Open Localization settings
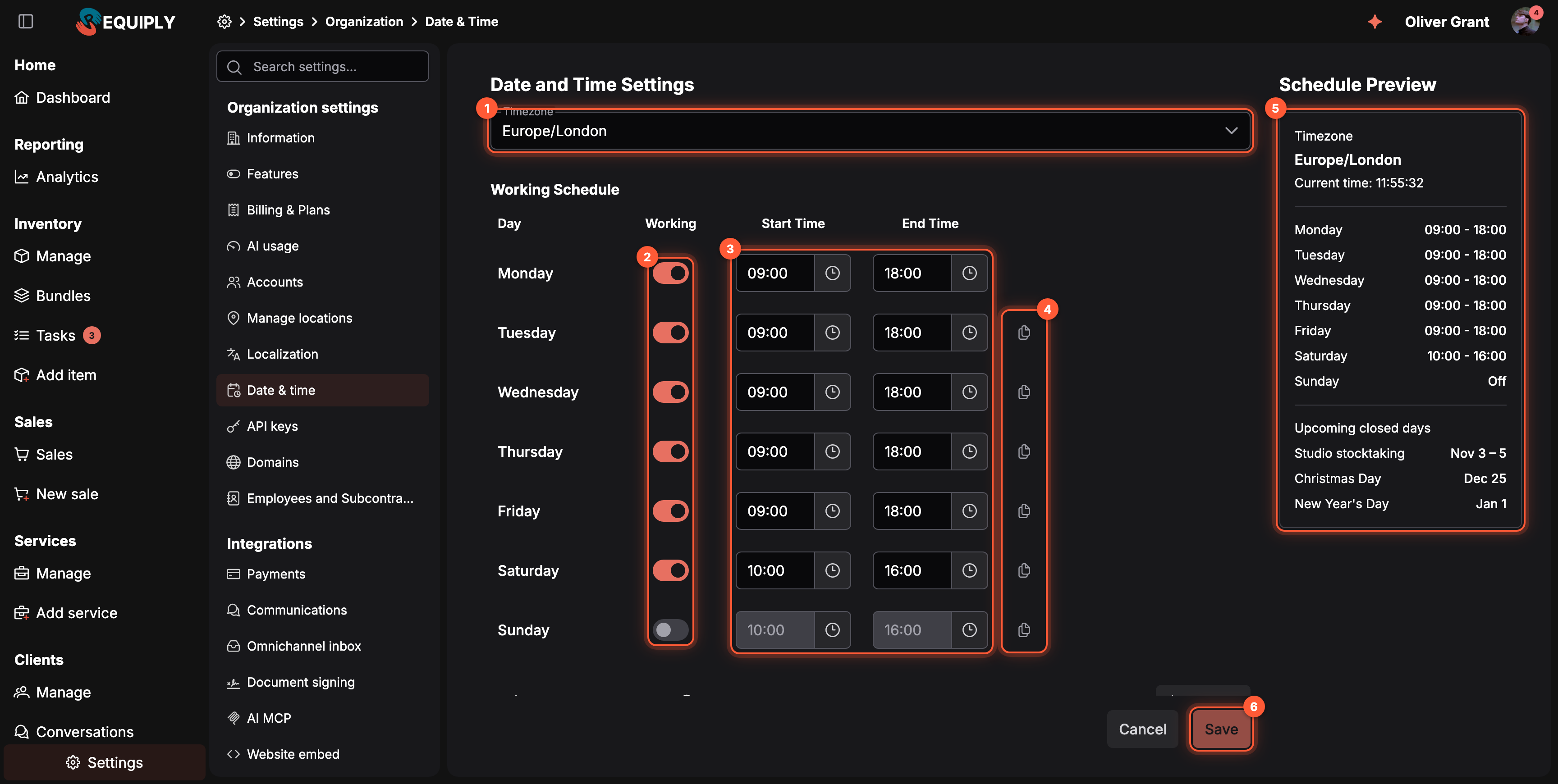Image resolution: width=1558 pixels, height=784 pixels. [322, 354]
